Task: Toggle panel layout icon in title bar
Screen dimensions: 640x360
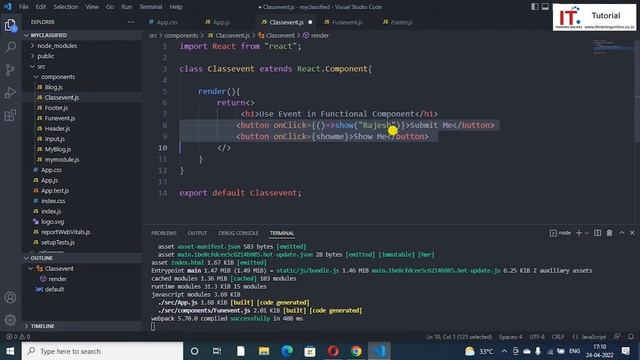Action: [x=545, y=7]
